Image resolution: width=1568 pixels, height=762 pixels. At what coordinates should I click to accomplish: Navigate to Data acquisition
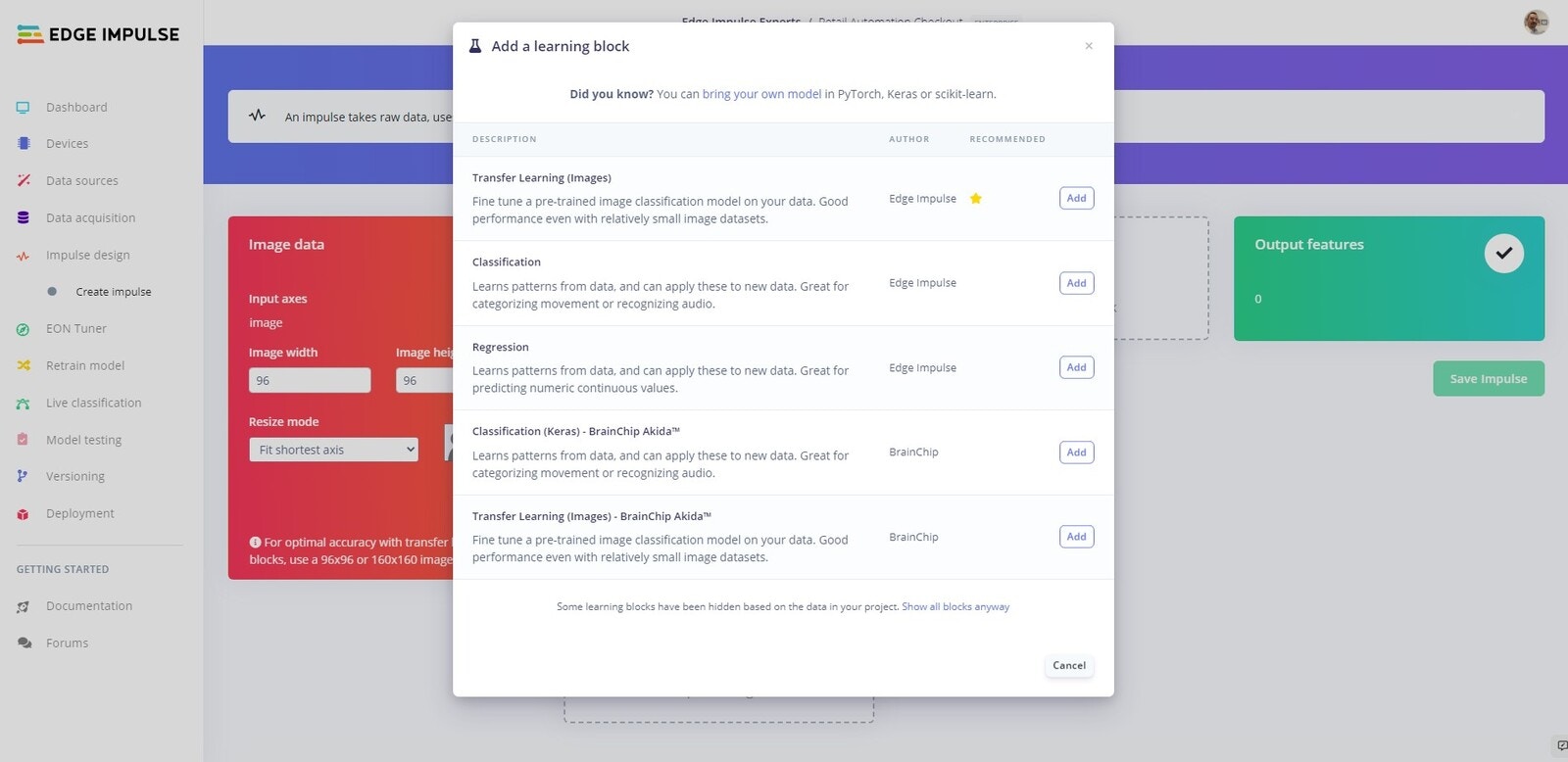[x=91, y=218]
